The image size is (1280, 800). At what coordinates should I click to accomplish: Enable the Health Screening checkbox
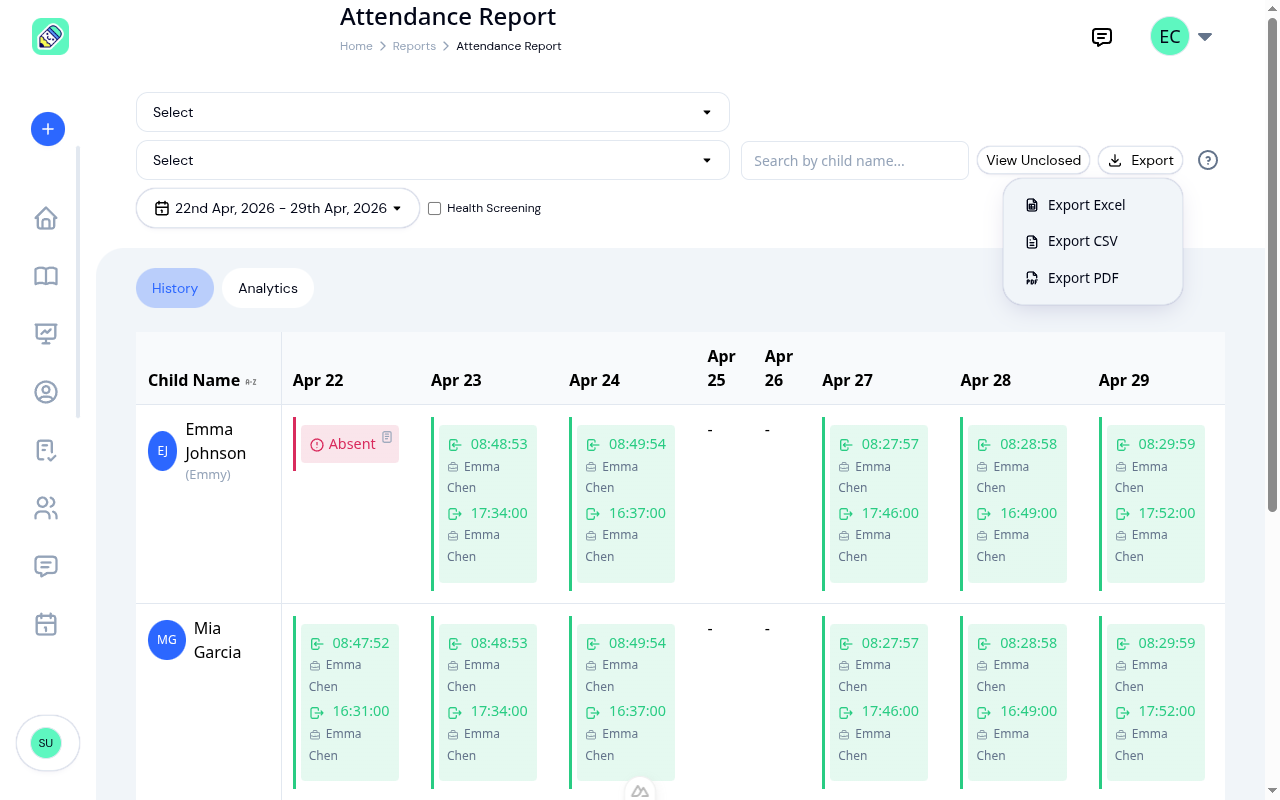pos(434,208)
